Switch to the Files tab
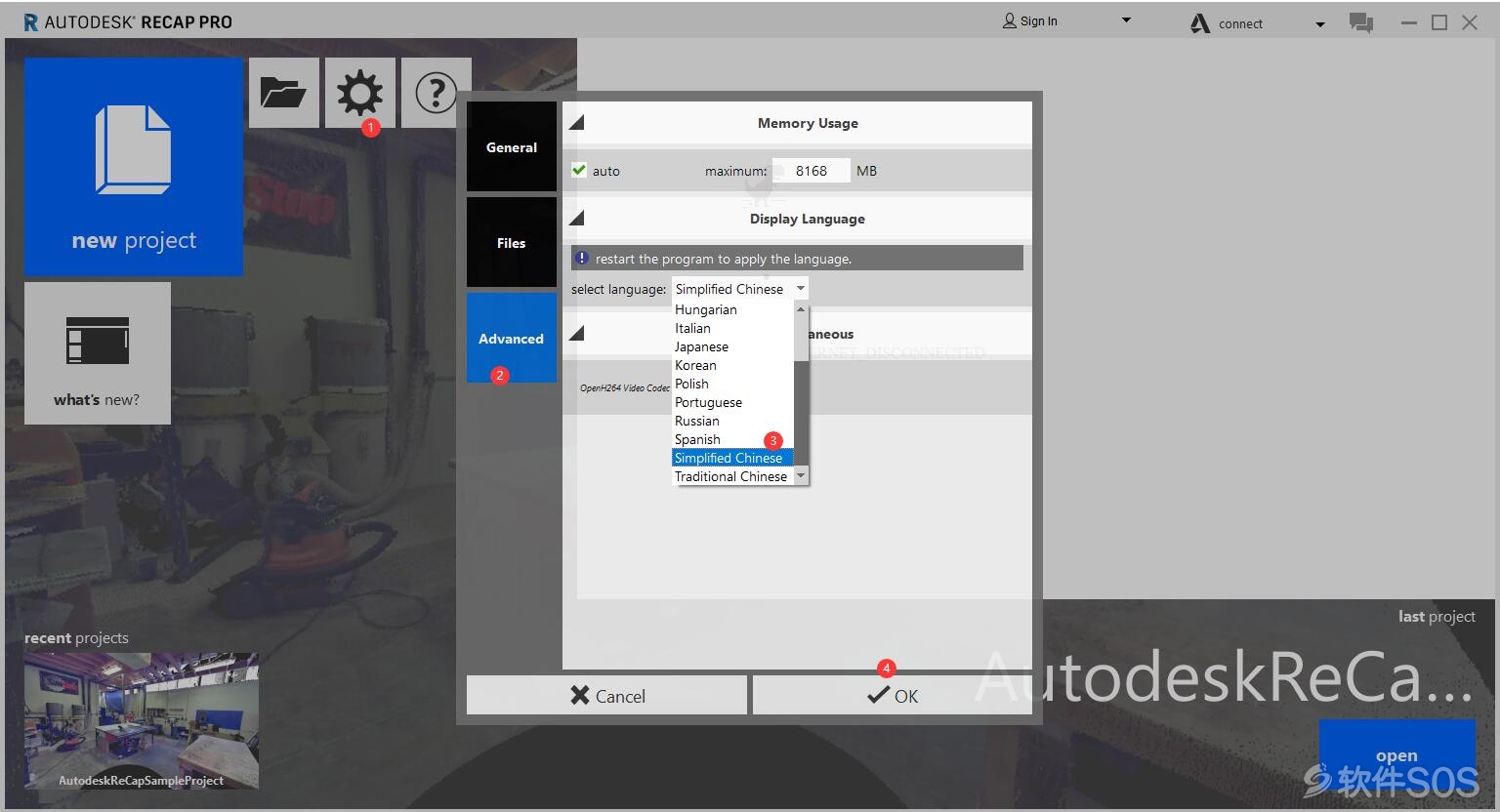1500x812 pixels. (512, 243)
